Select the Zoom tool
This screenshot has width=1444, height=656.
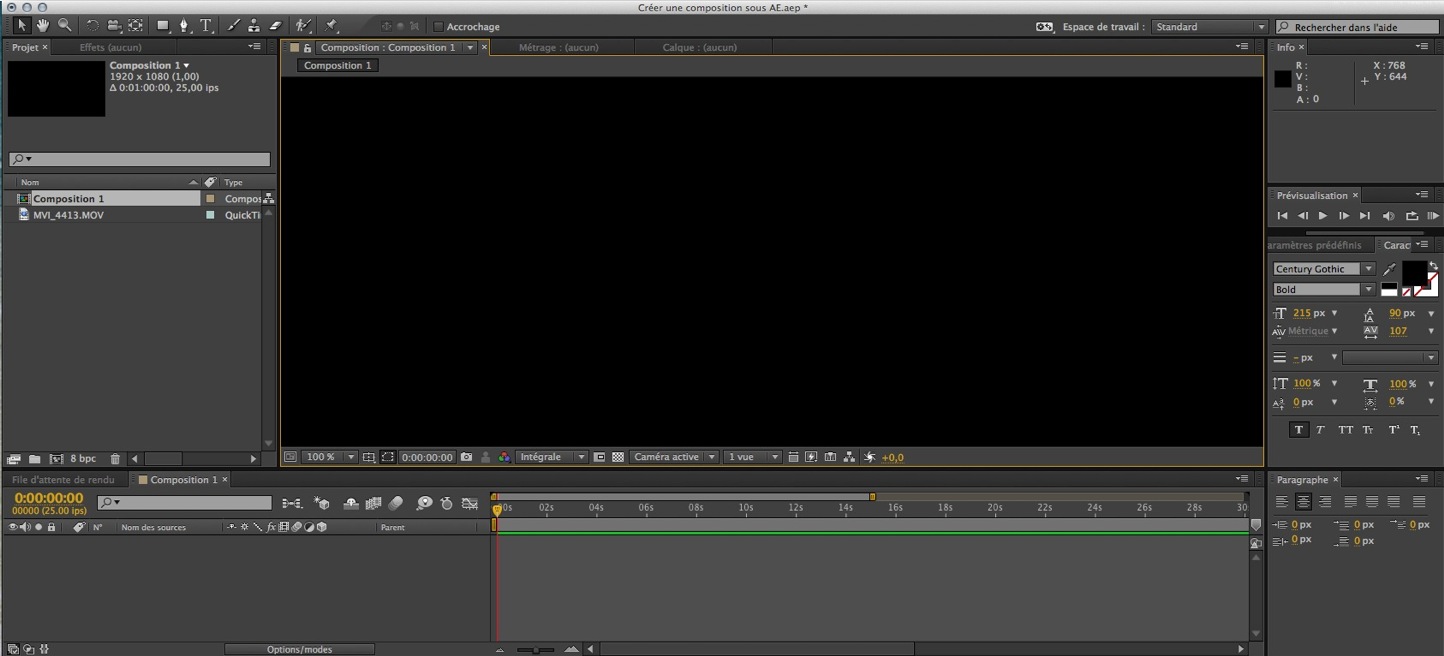coord(63,25)
